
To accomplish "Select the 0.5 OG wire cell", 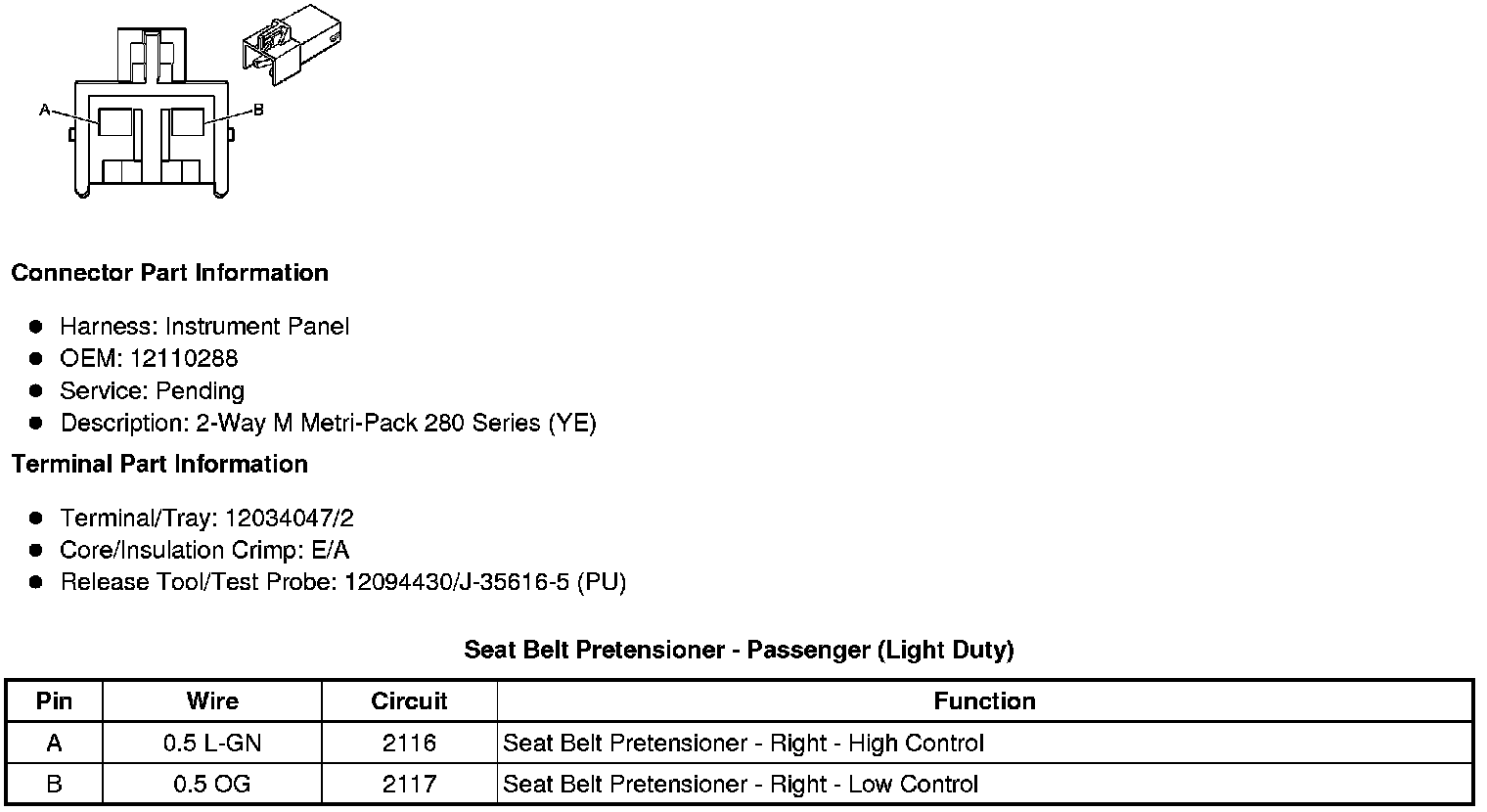I will 212,785.
